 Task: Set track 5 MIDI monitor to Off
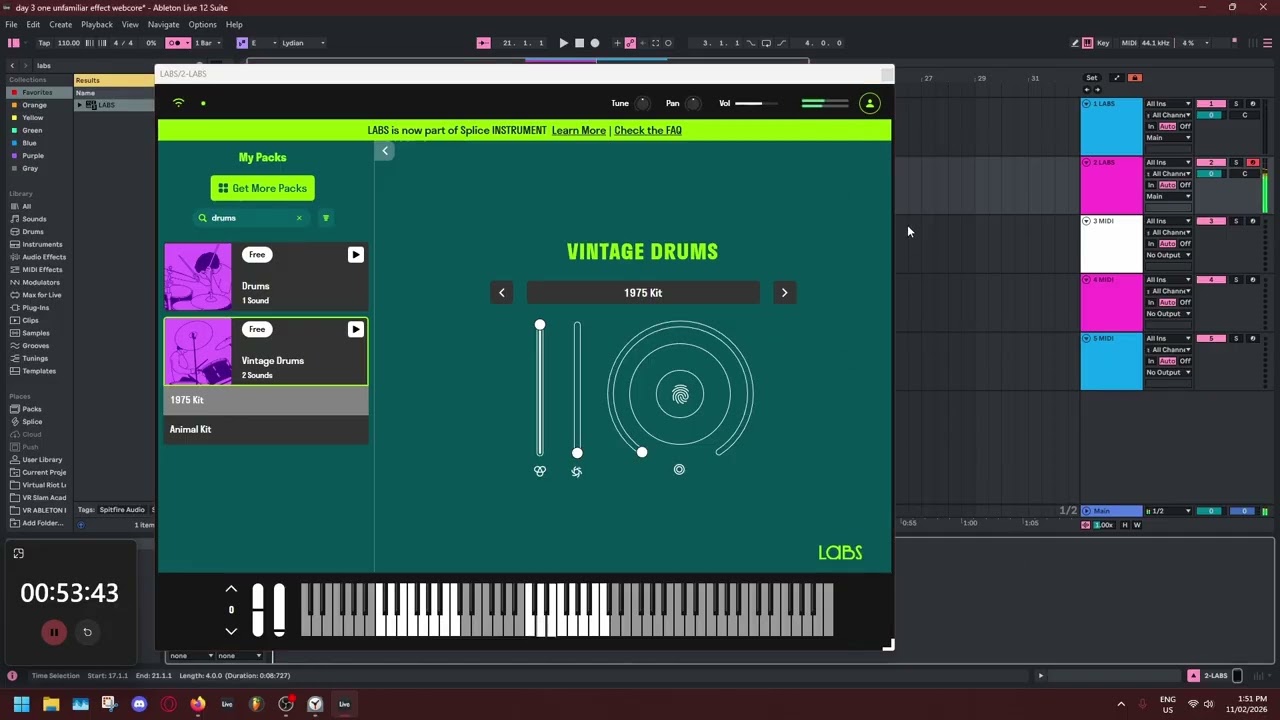pos(1185,361)
